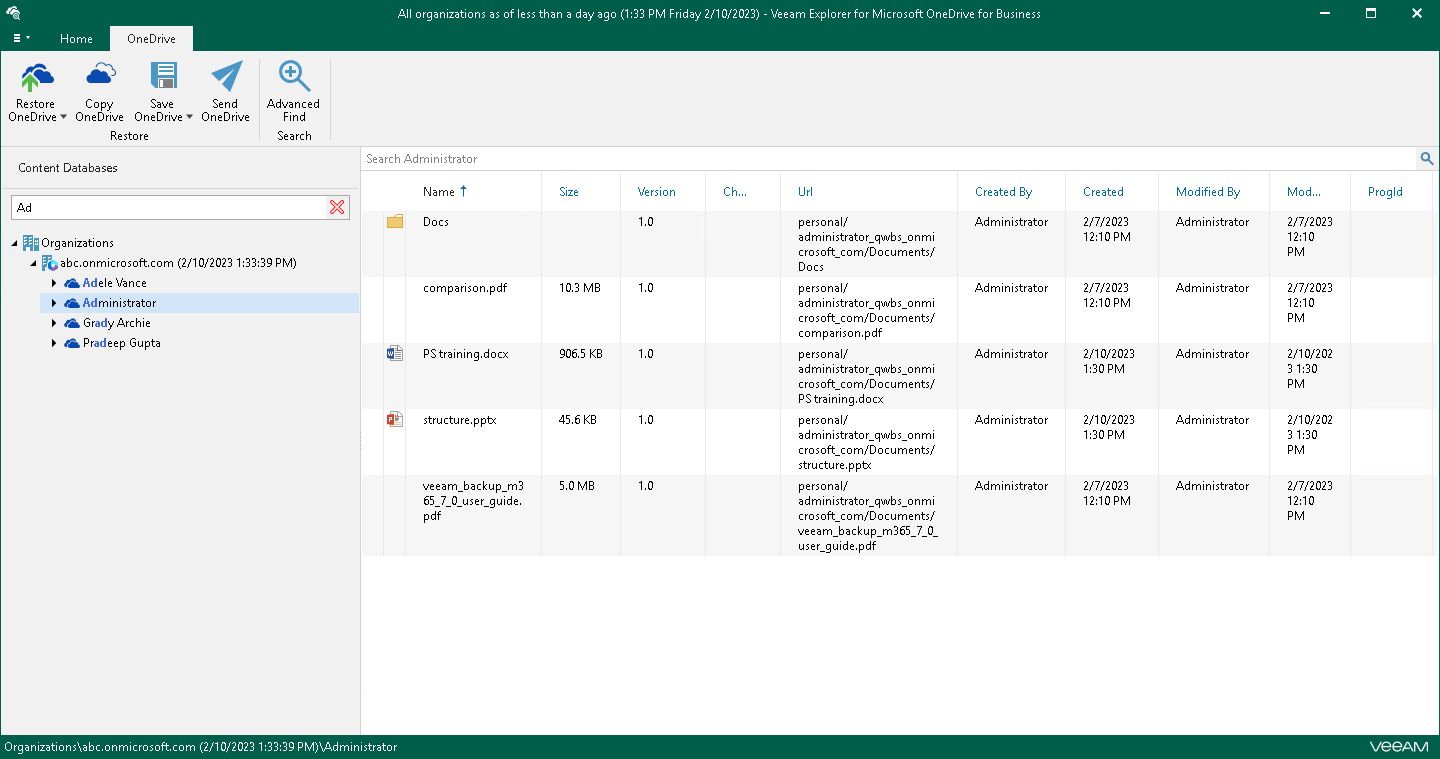Click the Send OneDrive icon
1440x759 pixels.
point(226,77)
